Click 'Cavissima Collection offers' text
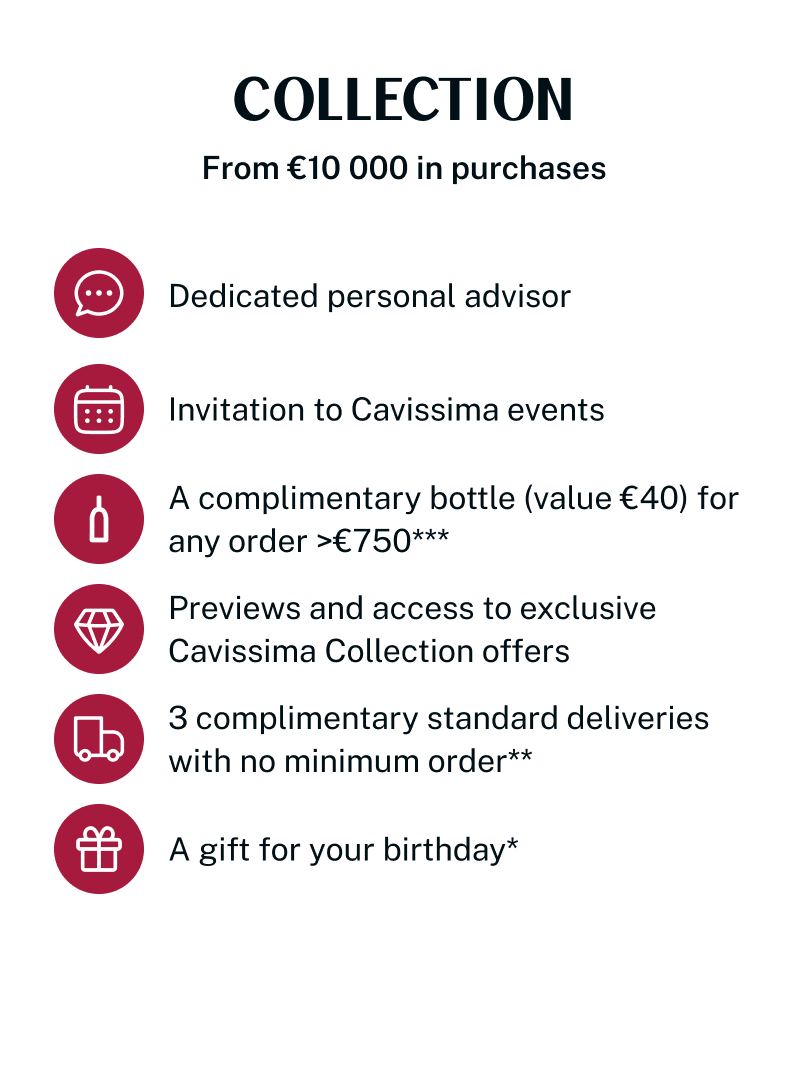The image size is (808, 1070). 369,651
